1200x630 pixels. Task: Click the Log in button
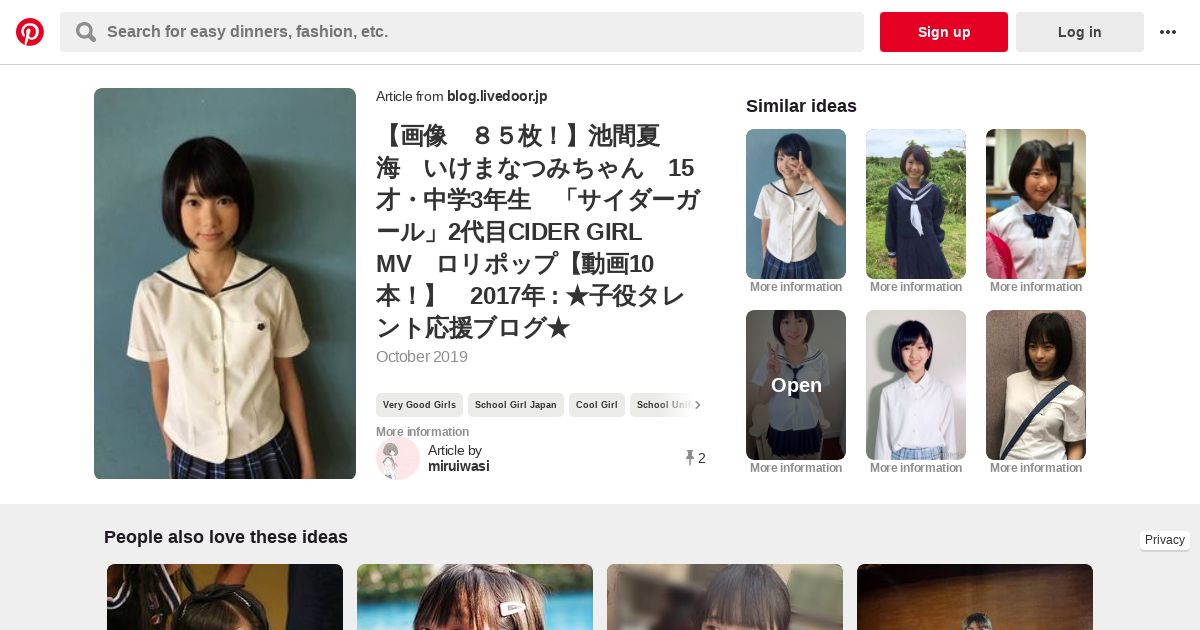(1080, 32)
